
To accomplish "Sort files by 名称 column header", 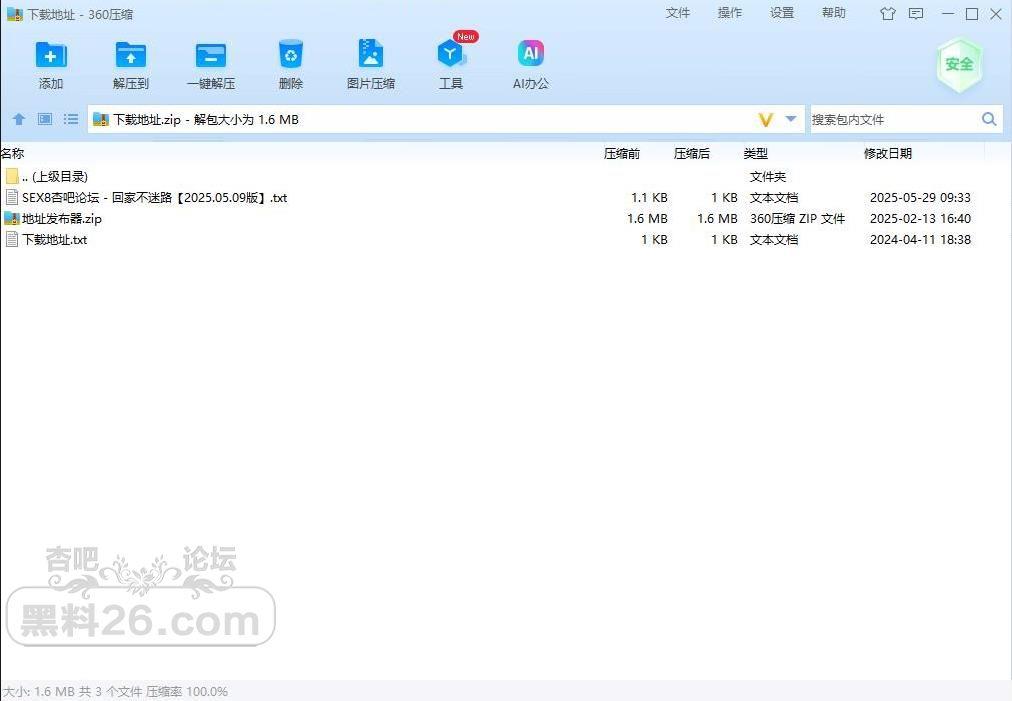I will point(13,154).
